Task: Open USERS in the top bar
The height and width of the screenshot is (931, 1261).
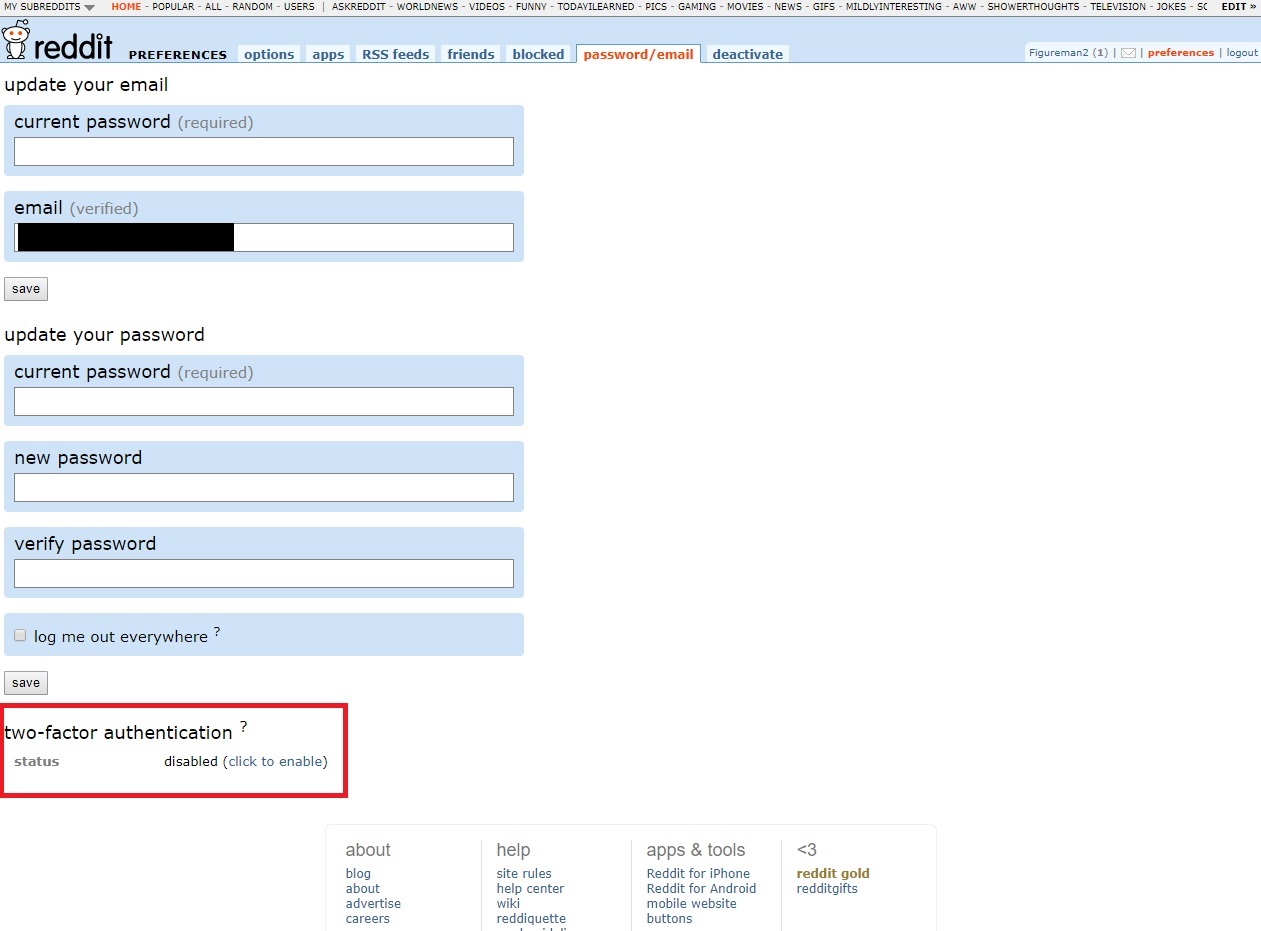Action: tap(299, 7)
